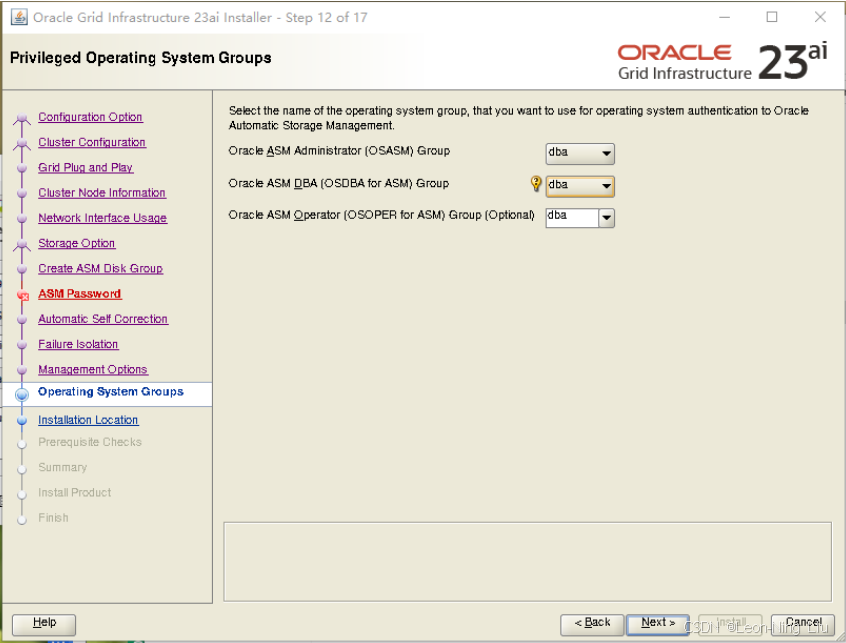Open the OSDBA for ASM Group dropdown
The width and height of the screenshot is (846, 643).
[x=580, y=186]
